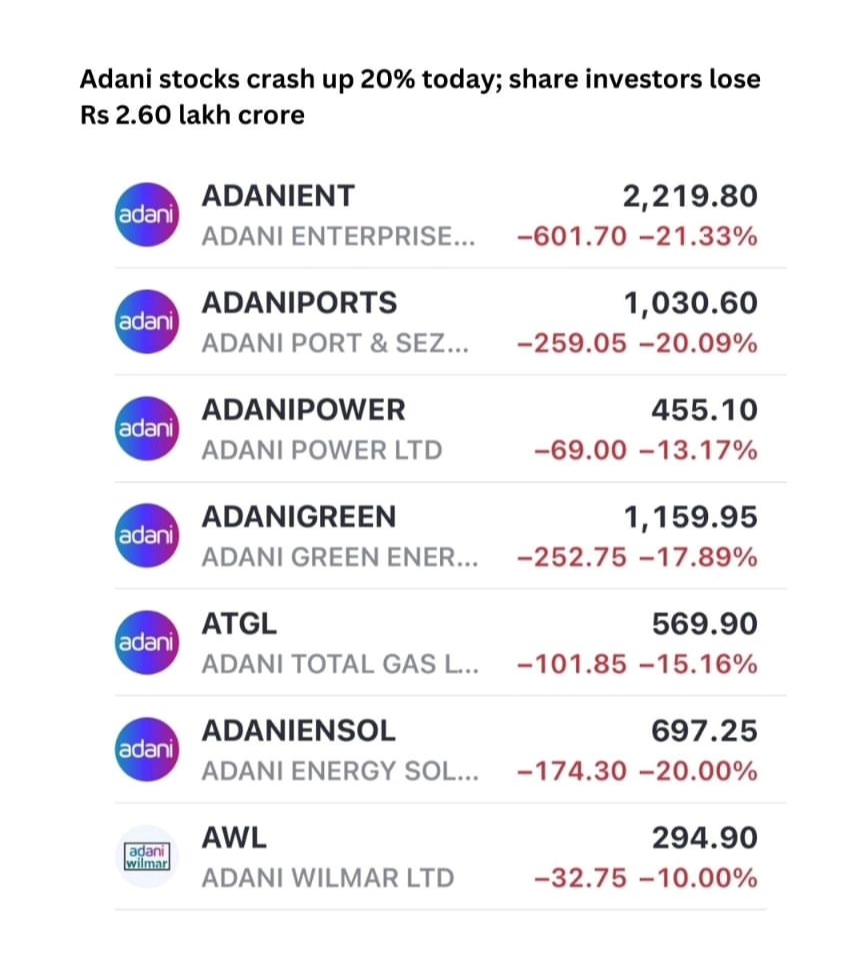Select the 455.10 price of ADANIPOWER
Image resolution: width=864 pixels, height=968 pixels.
[x=704, y=410]
